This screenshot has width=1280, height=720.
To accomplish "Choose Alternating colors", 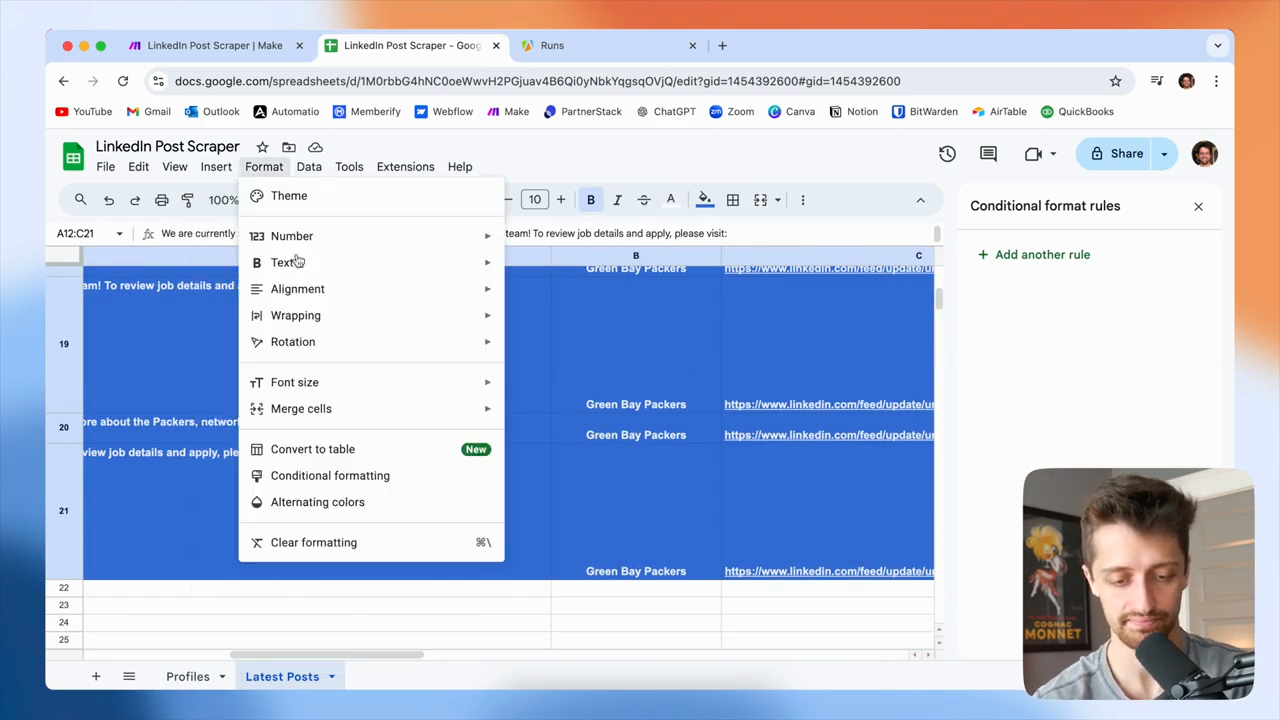I will 371,503.
